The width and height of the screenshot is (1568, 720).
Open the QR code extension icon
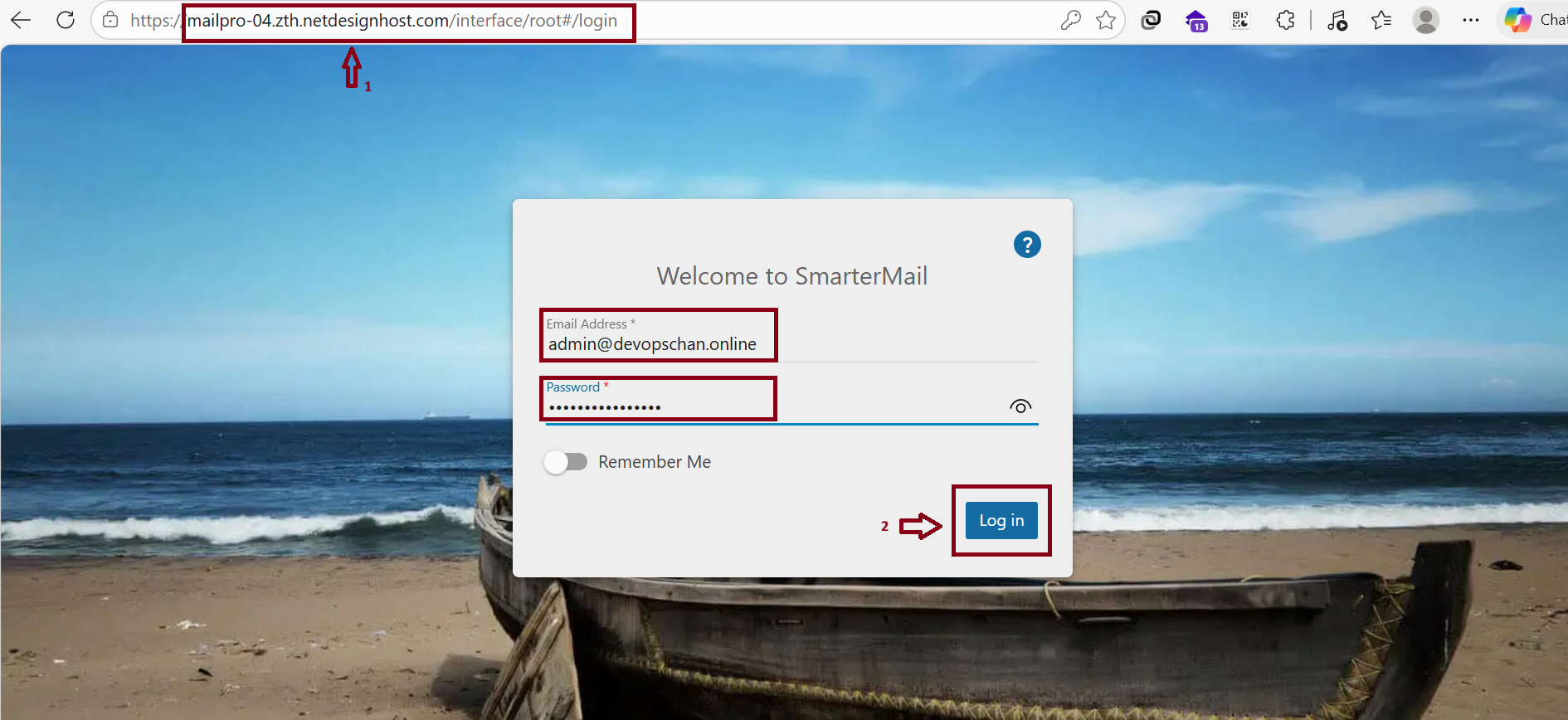(1240, 20)
